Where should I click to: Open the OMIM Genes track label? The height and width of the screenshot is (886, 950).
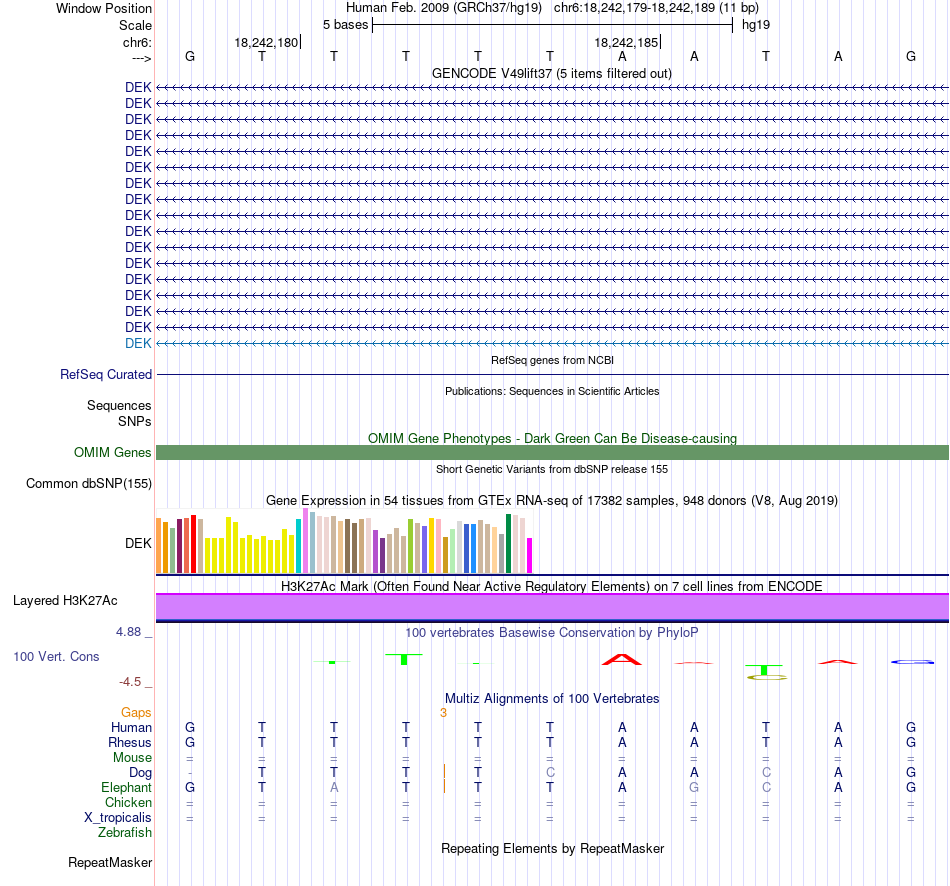113,453
